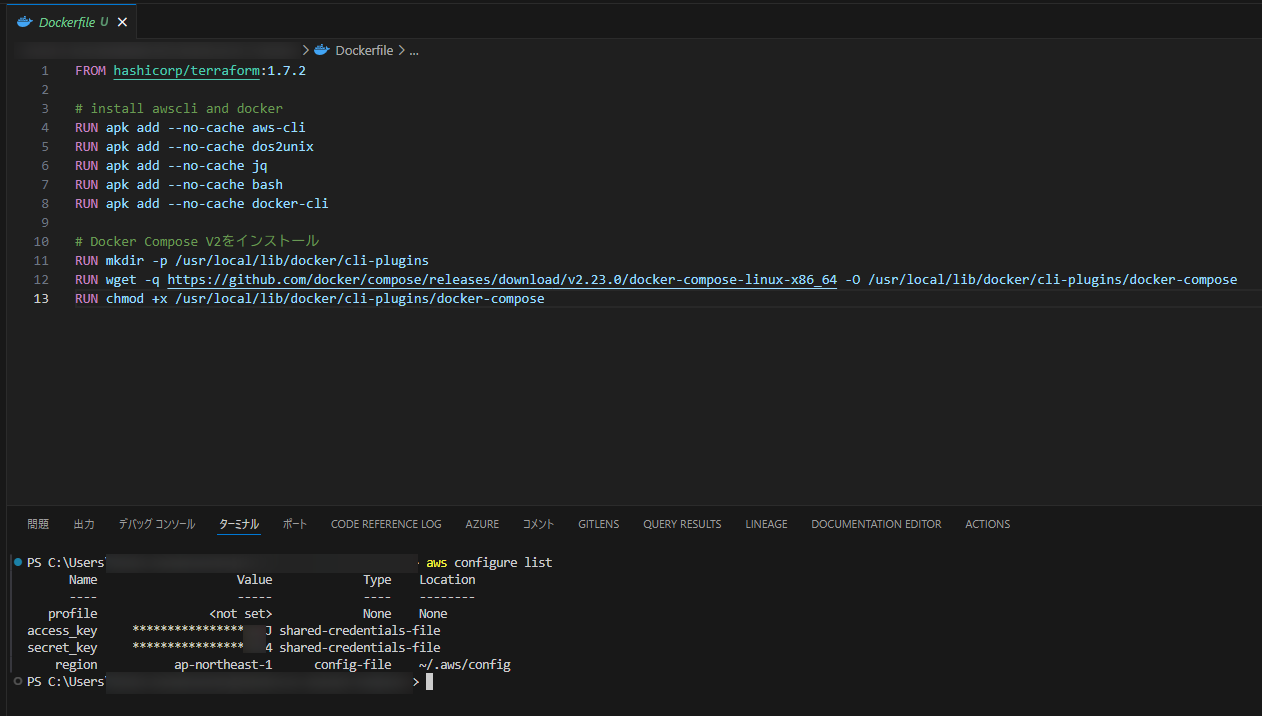This screenshot has width=1262, height=716.
Task: Expand the ellipsis at the breadcrumb's end
Action: pos(413,49)
